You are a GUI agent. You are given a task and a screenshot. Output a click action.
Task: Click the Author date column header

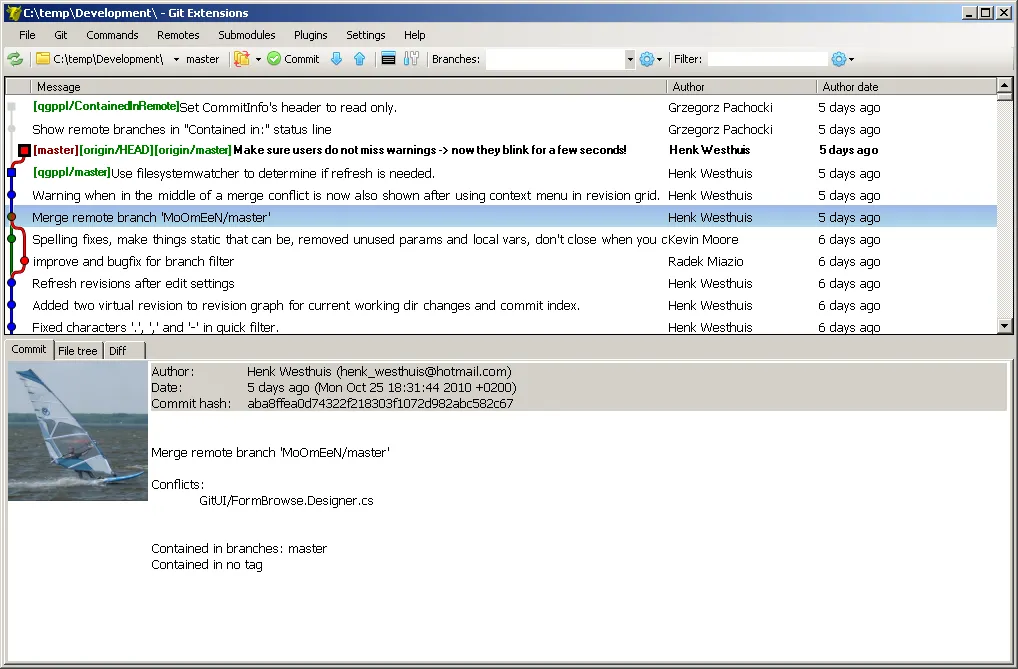(906, 86)
